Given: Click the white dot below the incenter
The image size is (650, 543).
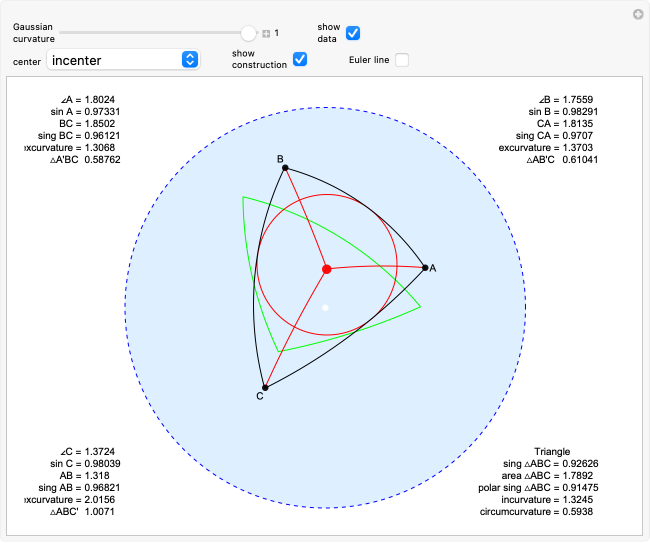Looking at the screenshot, I should (x=325, y=307).
